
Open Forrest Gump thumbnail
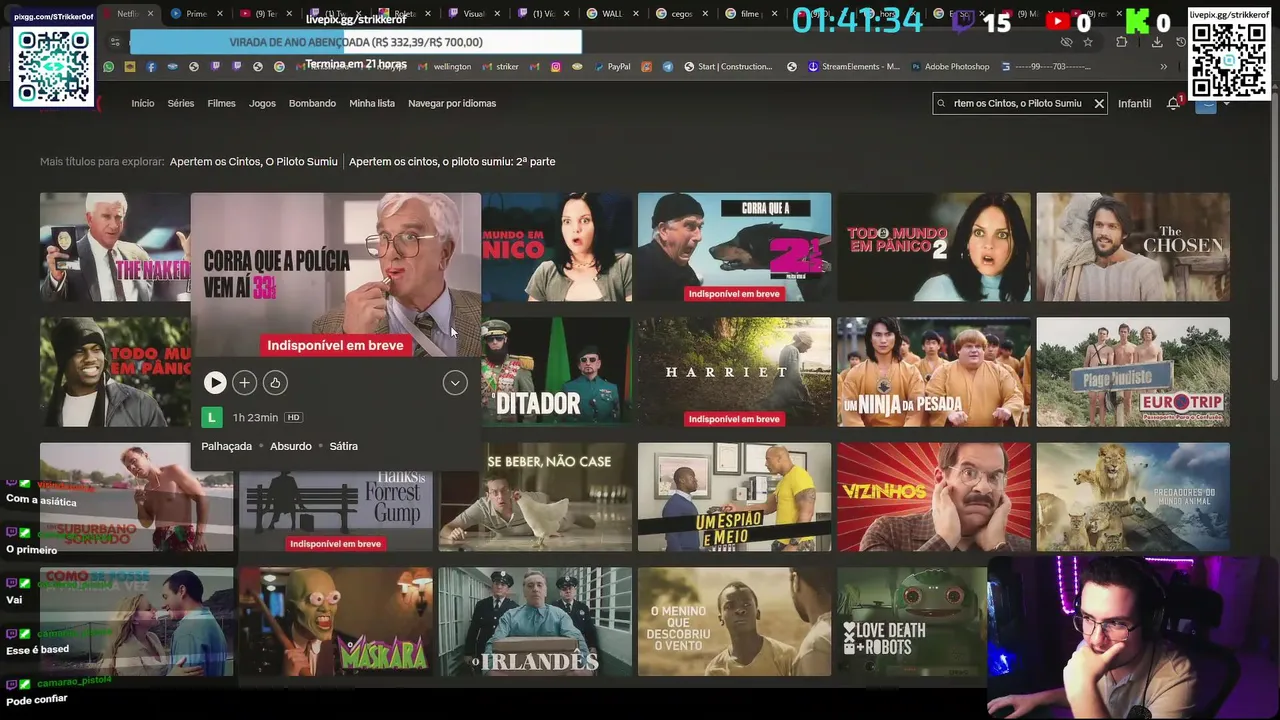(x=336, y=511)
